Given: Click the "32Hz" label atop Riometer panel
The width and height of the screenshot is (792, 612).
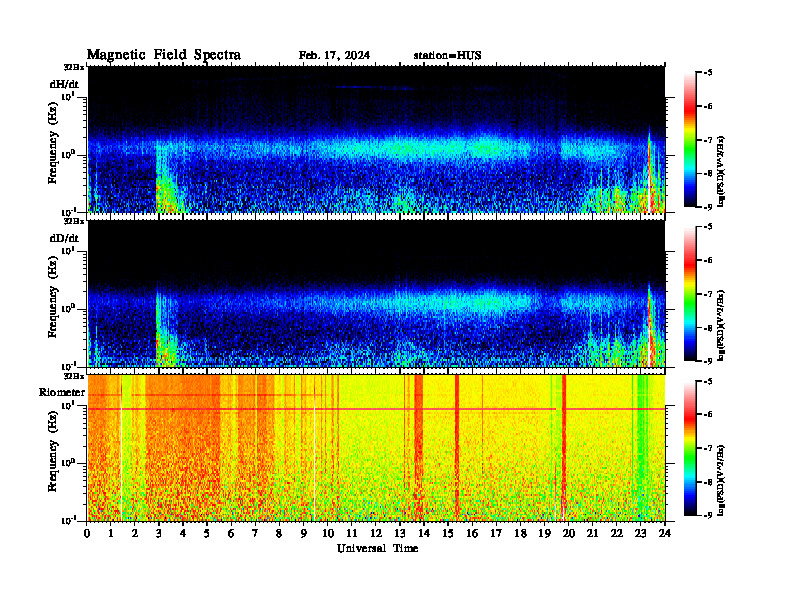Looking at the screenshot, I should [x=74, y=376].
